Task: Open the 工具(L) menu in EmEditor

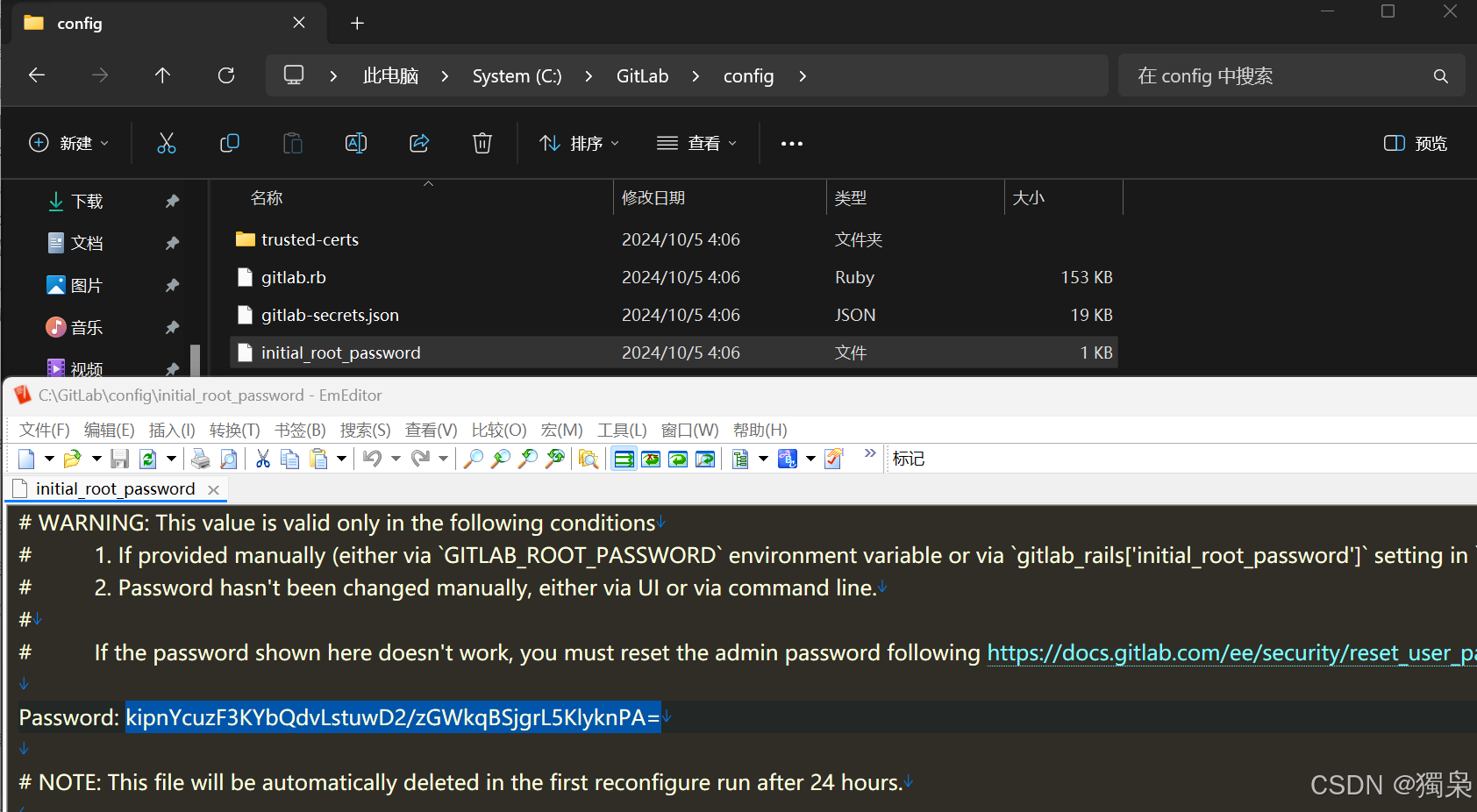Action: tap(622, 430)
